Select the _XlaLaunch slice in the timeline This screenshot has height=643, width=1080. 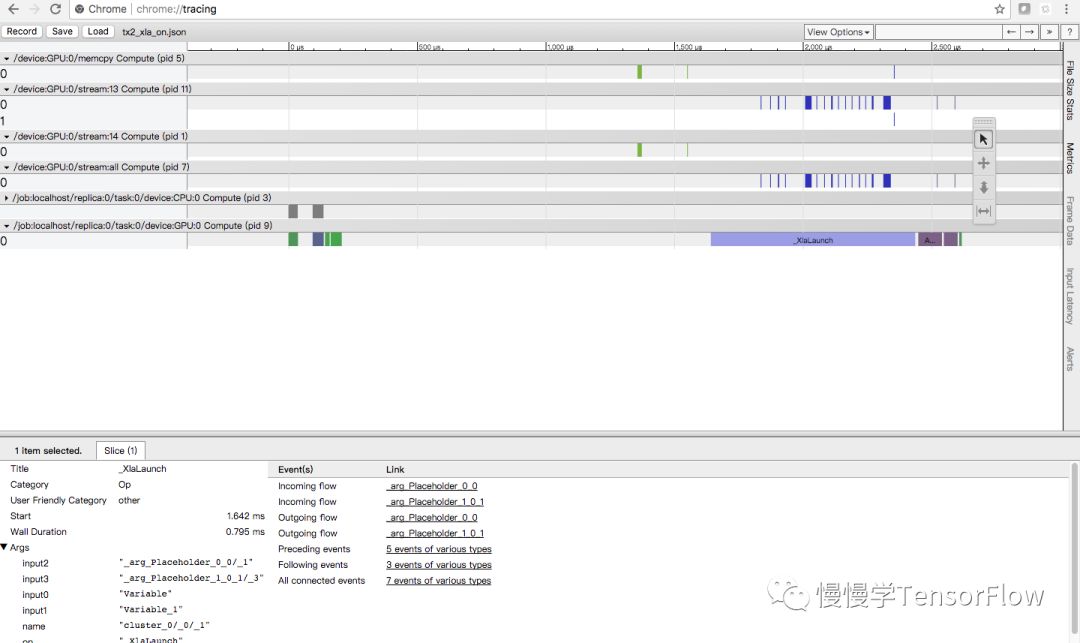click(x=813, y=240)
